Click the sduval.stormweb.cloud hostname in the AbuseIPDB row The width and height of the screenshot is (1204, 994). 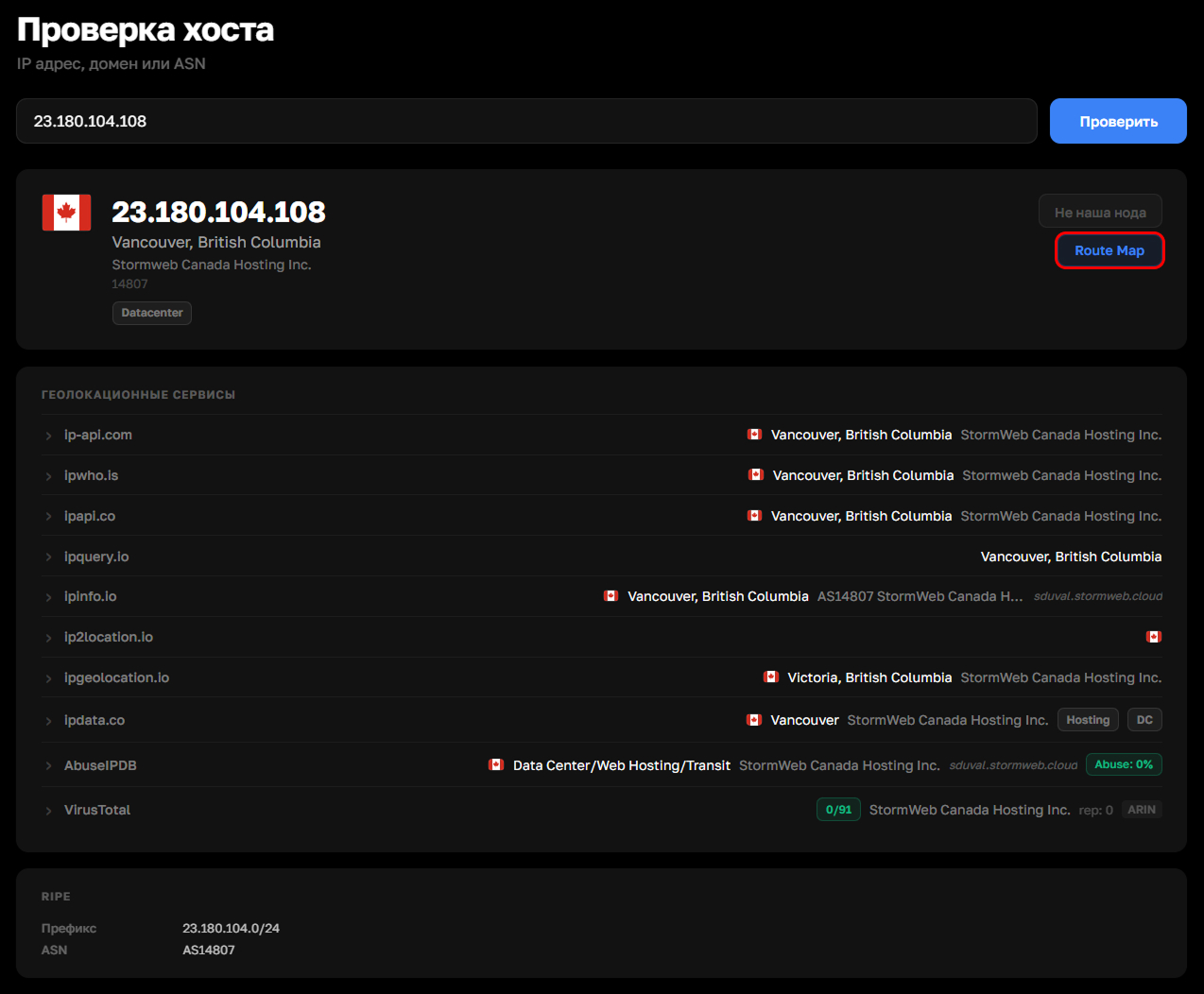click(1013, 765)
